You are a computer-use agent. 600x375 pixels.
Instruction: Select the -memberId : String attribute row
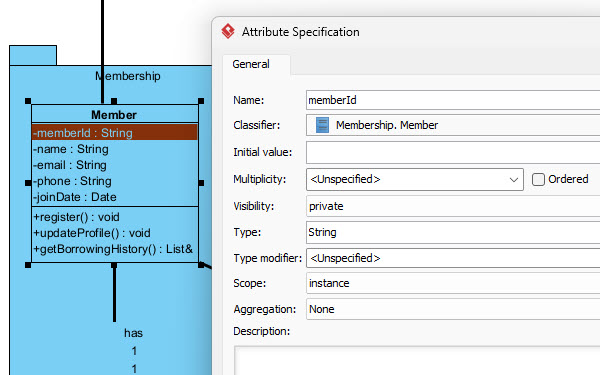[115, 133]
